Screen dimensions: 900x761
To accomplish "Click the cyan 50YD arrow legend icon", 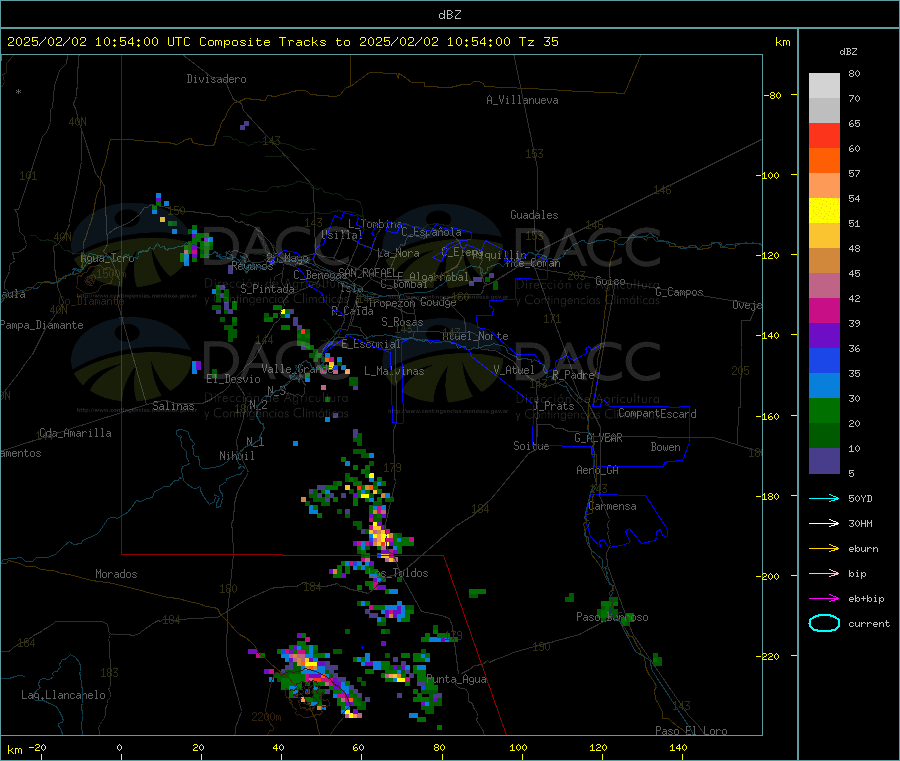I will tap(824, 498).
